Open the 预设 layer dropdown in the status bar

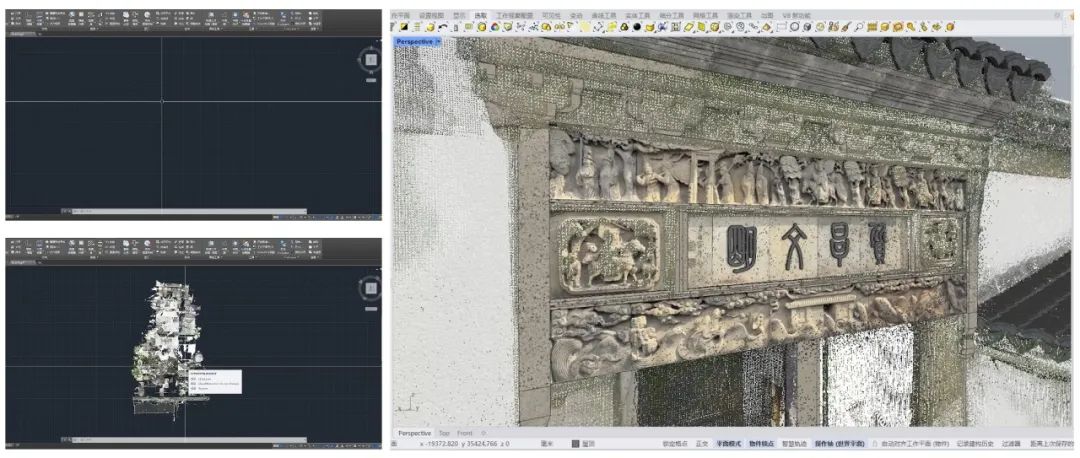click(588, 443)
